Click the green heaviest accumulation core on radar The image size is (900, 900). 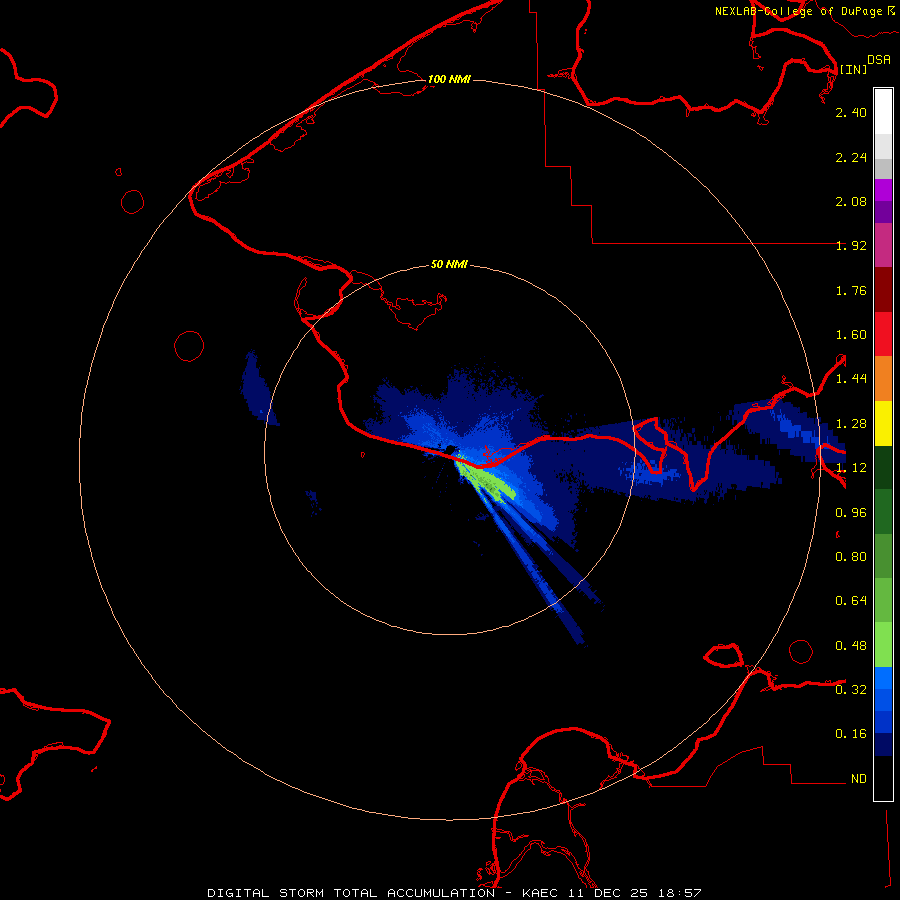tap(488, 482)
